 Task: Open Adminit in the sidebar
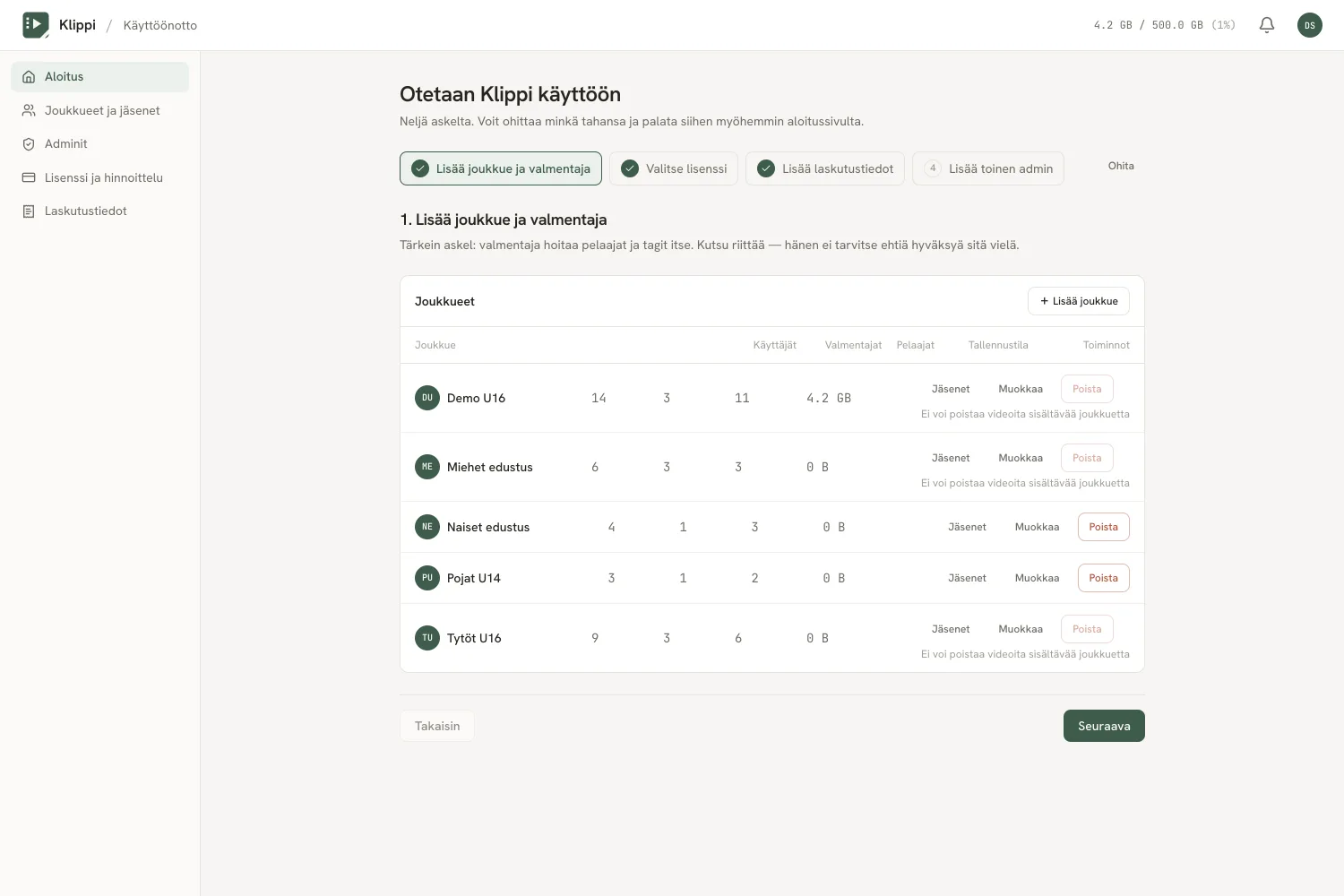click(x=100, y=144)
